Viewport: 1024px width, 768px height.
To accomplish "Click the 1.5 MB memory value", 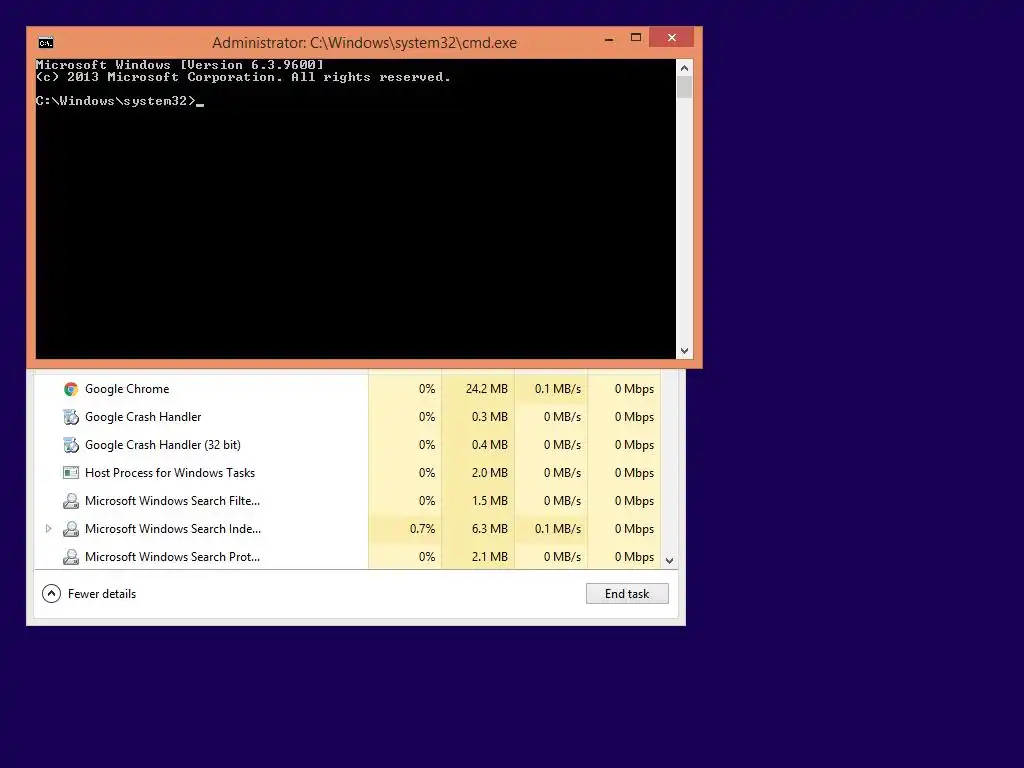I will tap(490, 501).
